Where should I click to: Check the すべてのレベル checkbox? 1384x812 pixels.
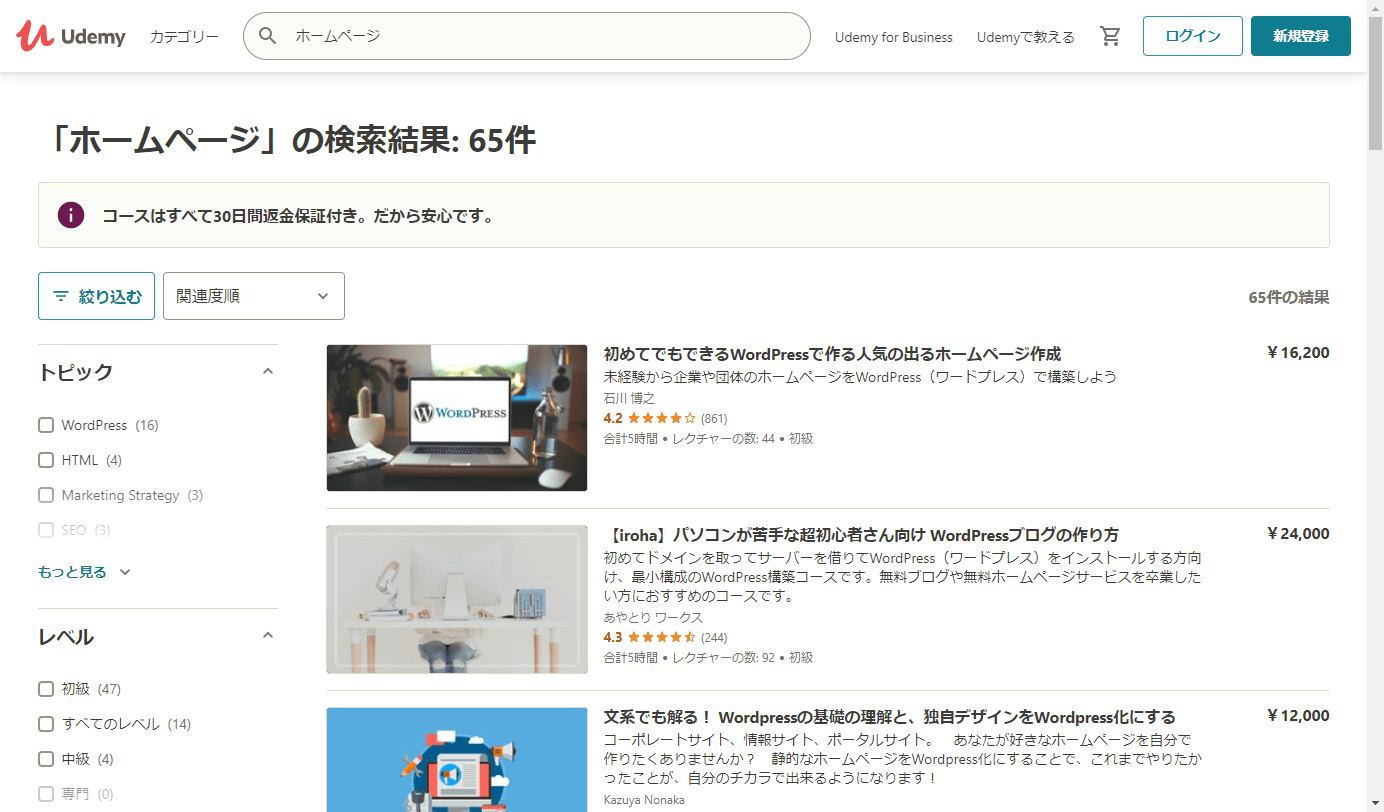click(x=46, y=724)
